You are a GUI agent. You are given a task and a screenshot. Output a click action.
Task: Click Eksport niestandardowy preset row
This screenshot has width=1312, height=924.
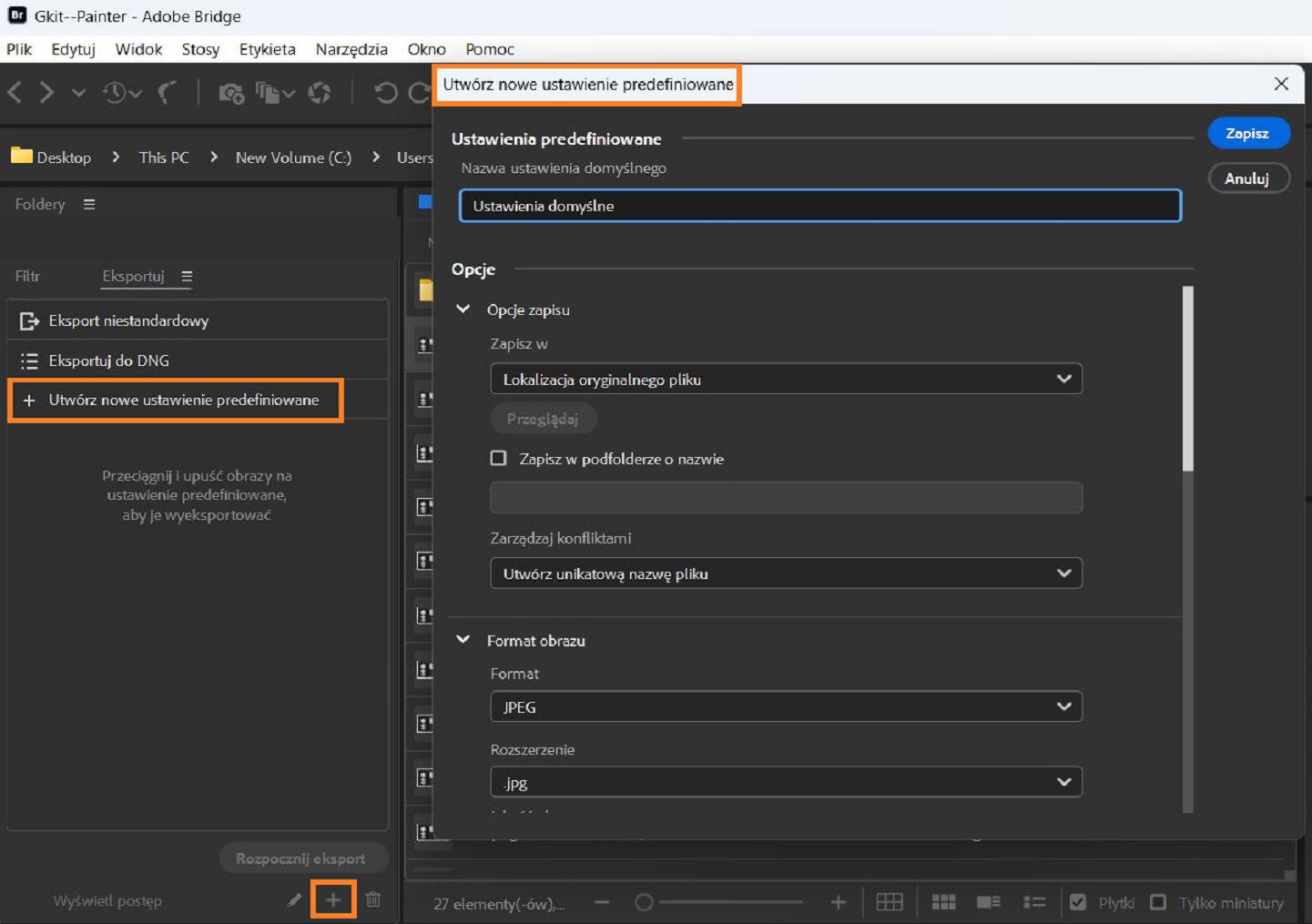[198, 320]
